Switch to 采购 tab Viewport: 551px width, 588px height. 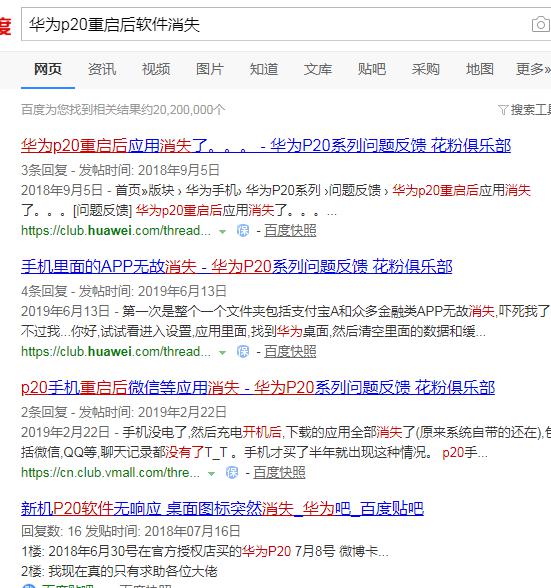426,69
